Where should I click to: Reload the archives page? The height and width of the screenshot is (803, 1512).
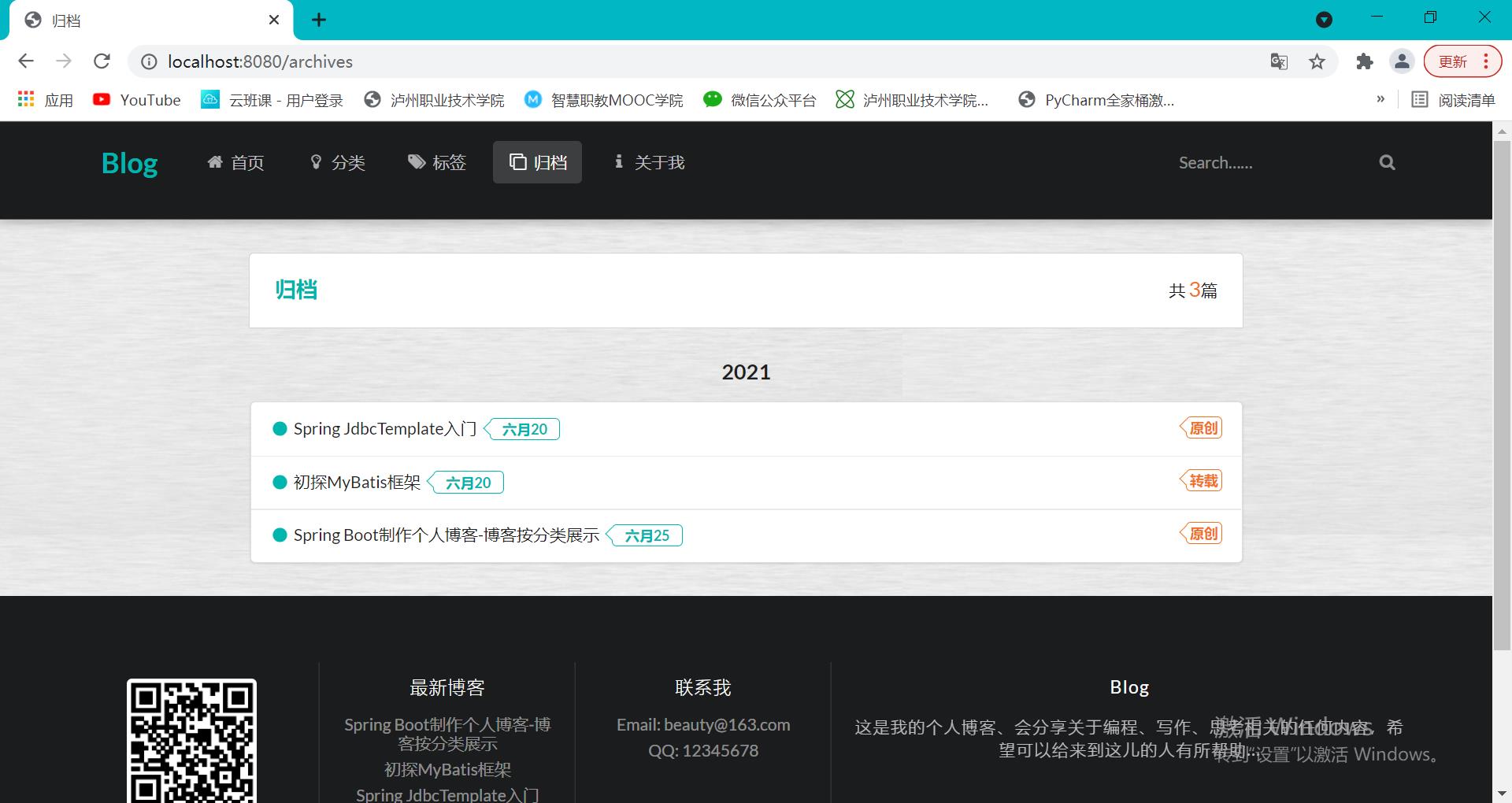[102, 61]
